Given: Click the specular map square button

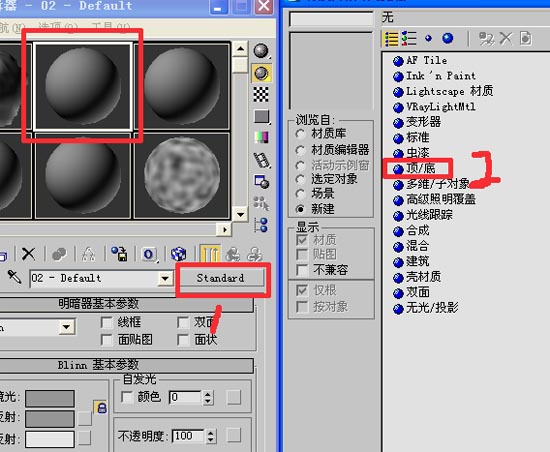Looking at the screenshot, I should [x=85, y=438].
